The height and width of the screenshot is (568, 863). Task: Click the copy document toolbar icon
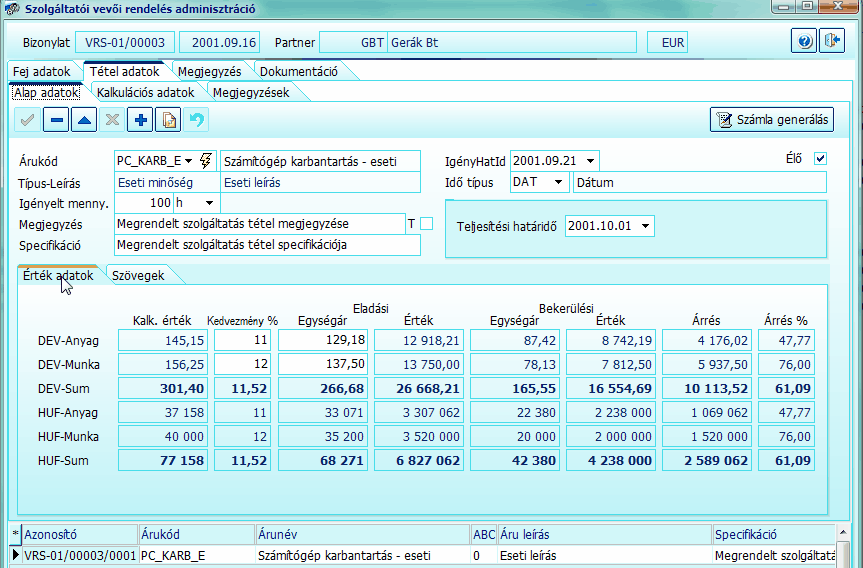(168, 119)
